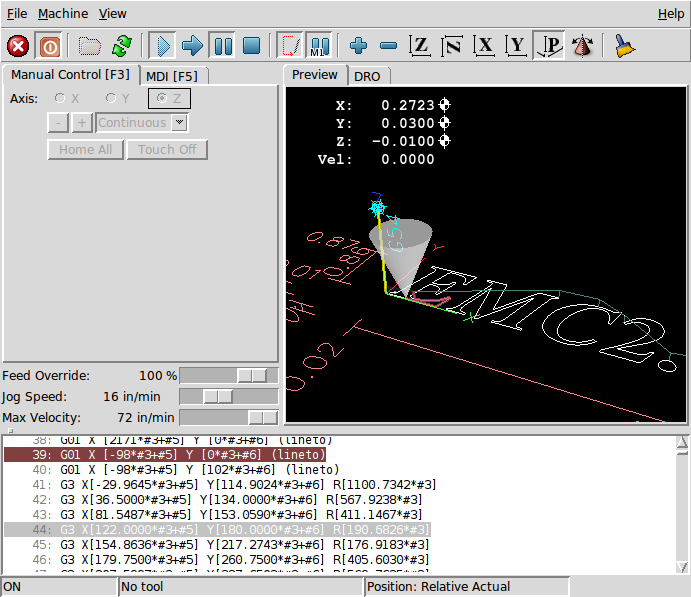Select the Z axis radio button
Image resolution: width=691 pixels, height=597 pixels.
click(160, 99)
